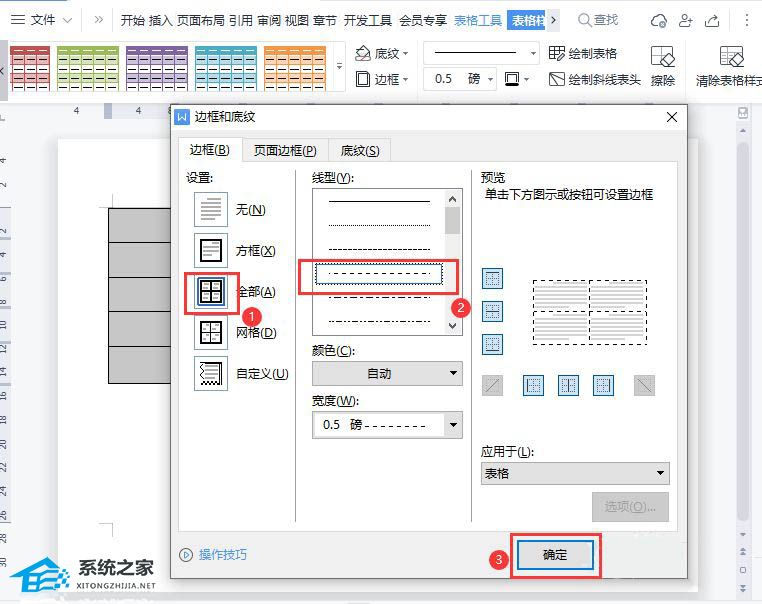Click the share export icon
Screen dimensions: 762x604
712,20
